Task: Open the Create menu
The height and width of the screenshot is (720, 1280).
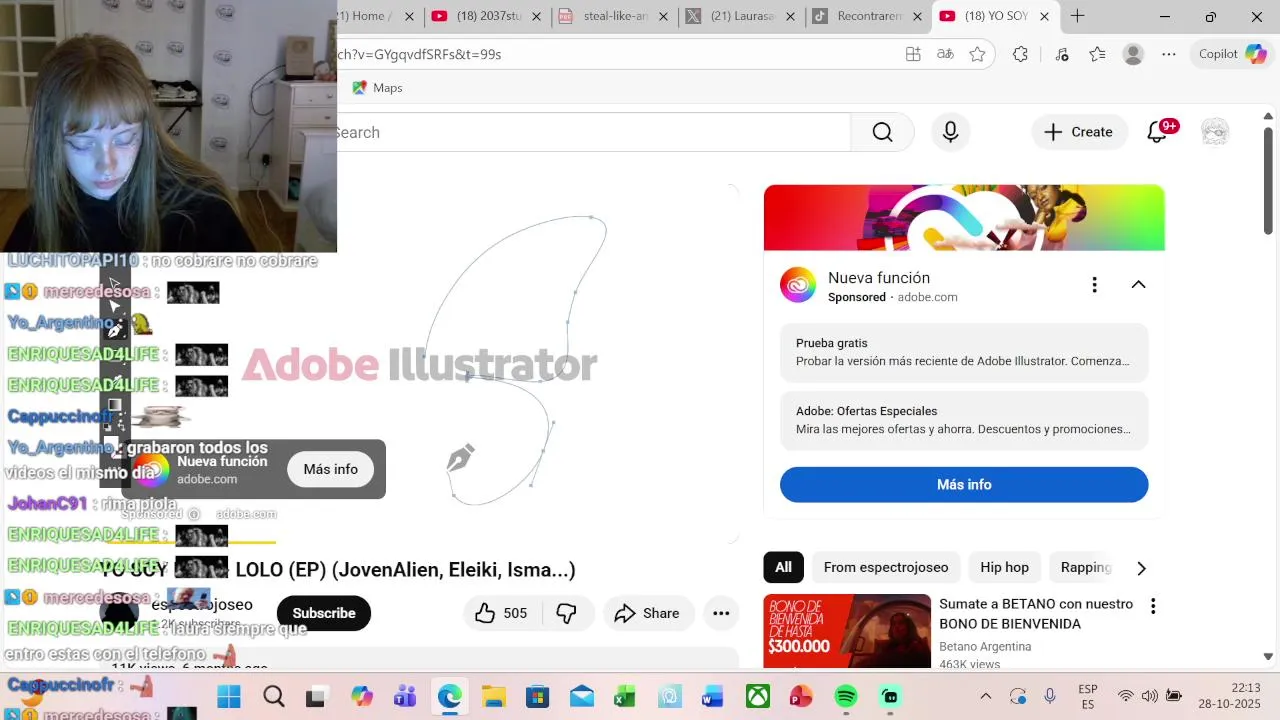Action: pos(1079,132)
